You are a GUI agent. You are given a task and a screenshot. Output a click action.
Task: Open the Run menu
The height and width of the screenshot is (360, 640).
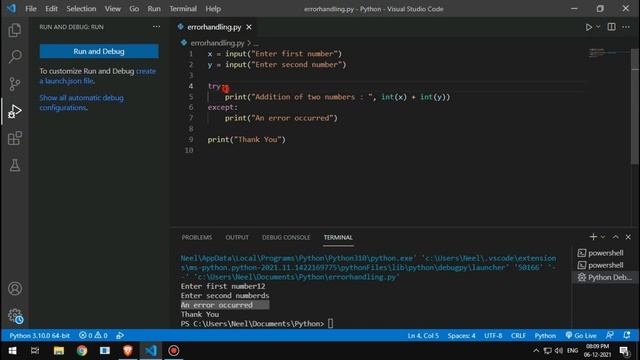[154, 9]
